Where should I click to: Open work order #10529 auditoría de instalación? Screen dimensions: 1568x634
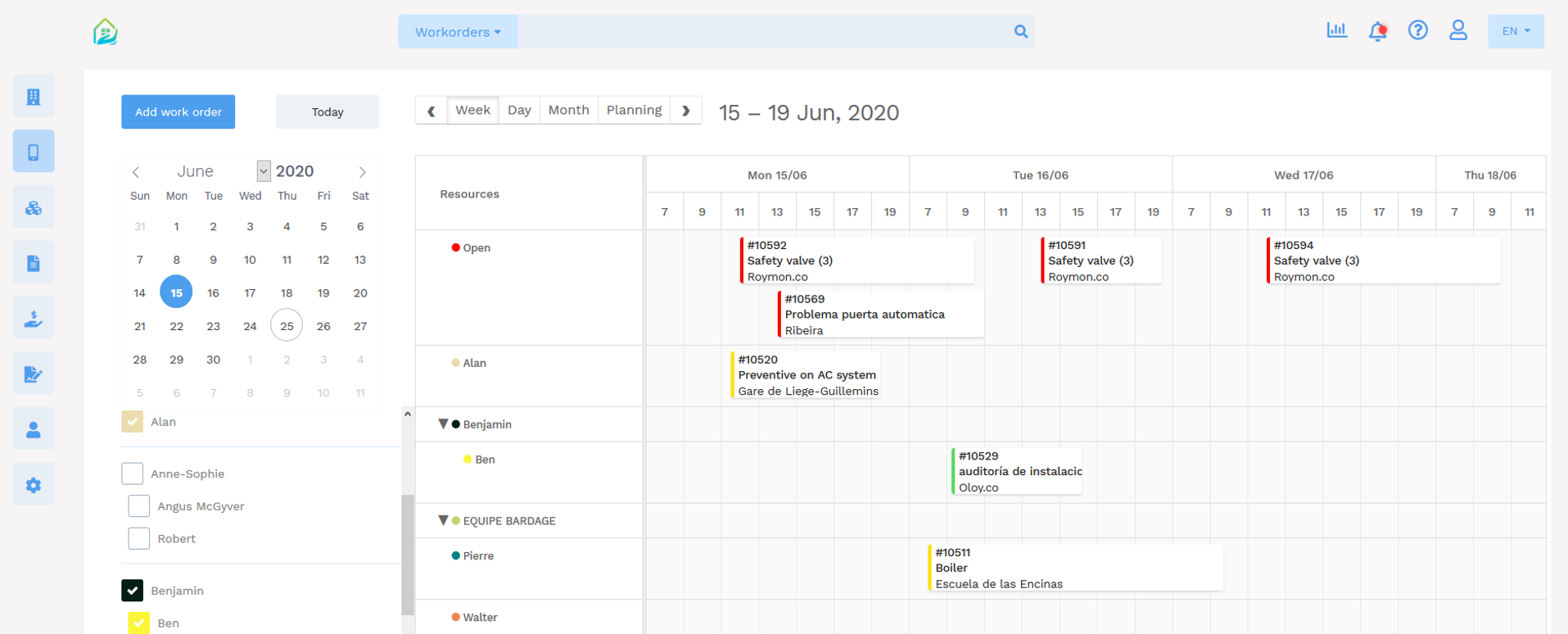tap(1017, 471)
